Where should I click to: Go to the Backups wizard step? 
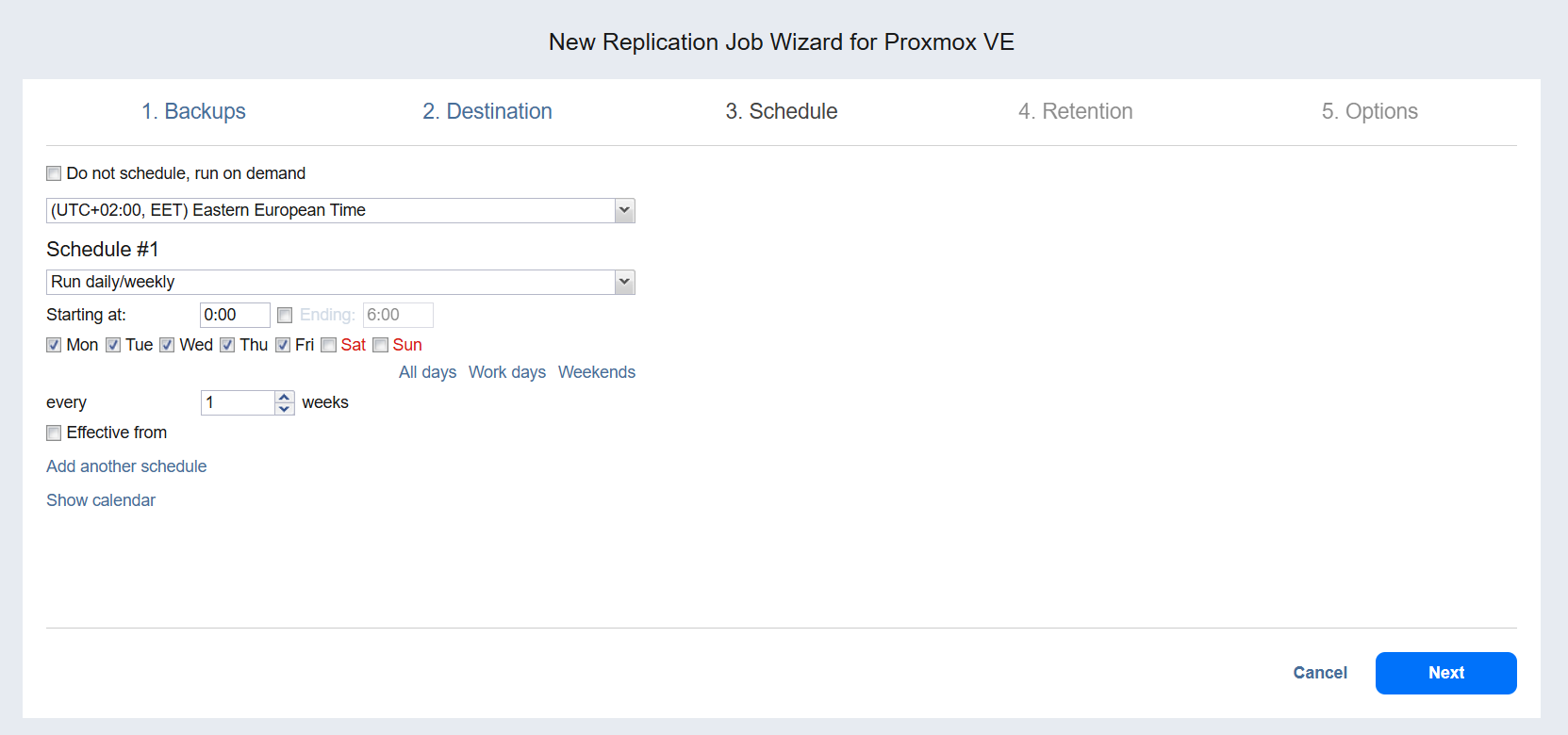[x=193, y=111]
